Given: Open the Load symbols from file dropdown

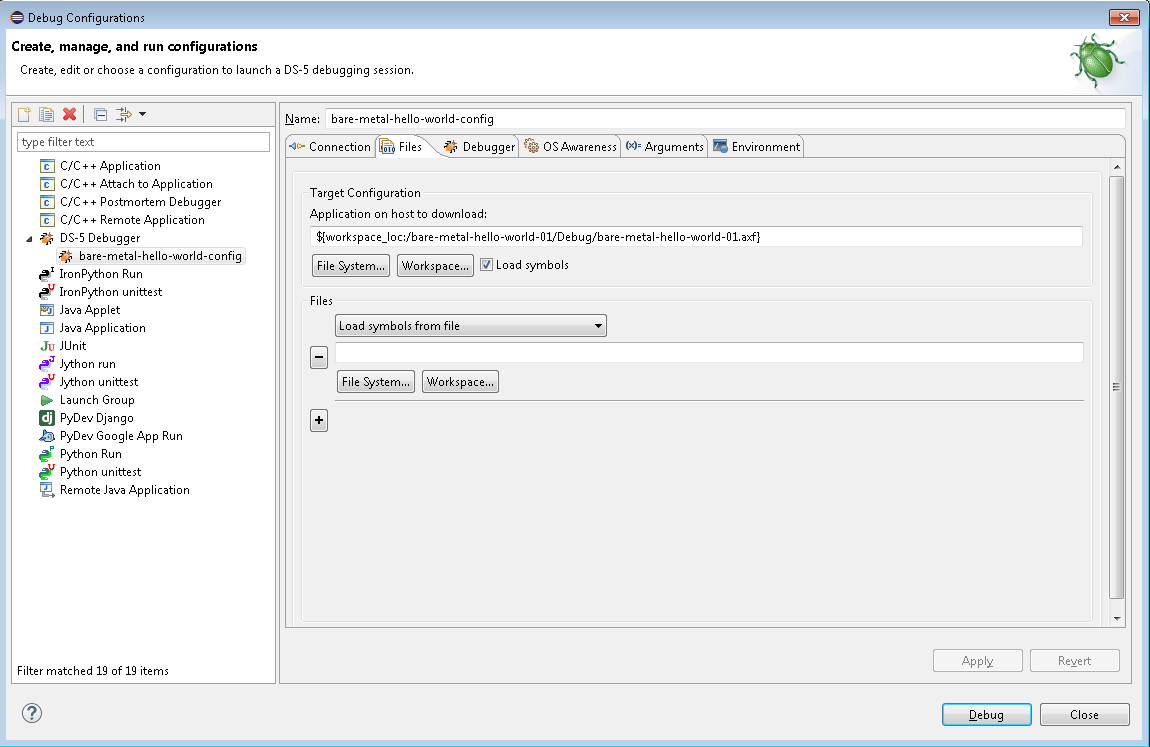Looking at the screenshot, I should click(471, 326).
